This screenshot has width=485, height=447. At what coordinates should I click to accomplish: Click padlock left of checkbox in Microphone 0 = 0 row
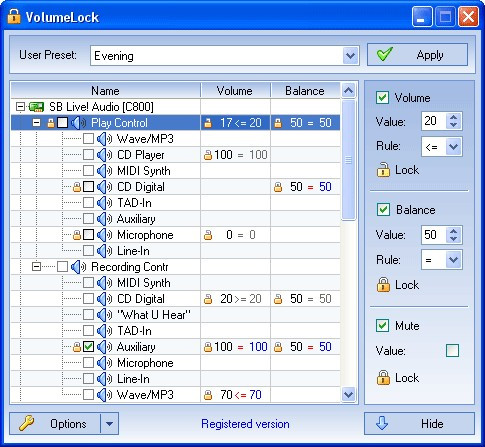(77, 235)
